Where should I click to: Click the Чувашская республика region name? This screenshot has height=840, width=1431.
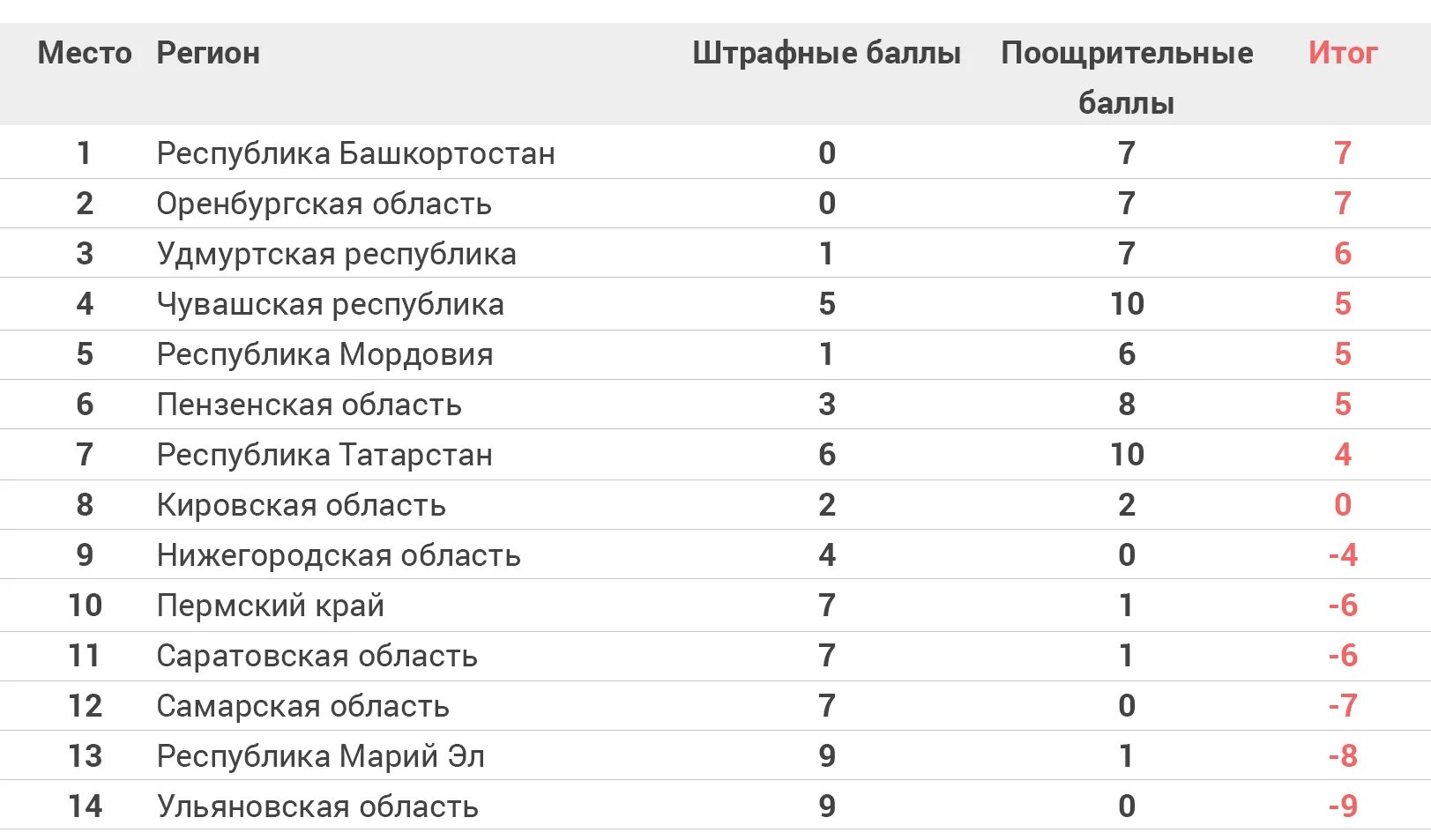331,304
